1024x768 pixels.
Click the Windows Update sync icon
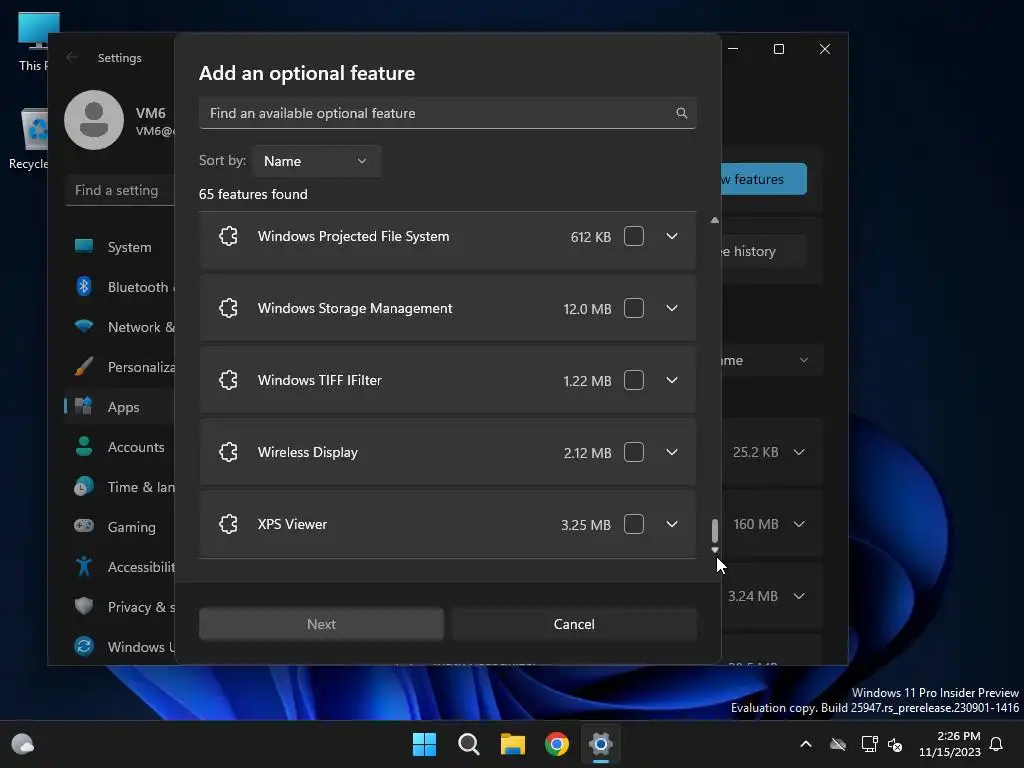84,646
